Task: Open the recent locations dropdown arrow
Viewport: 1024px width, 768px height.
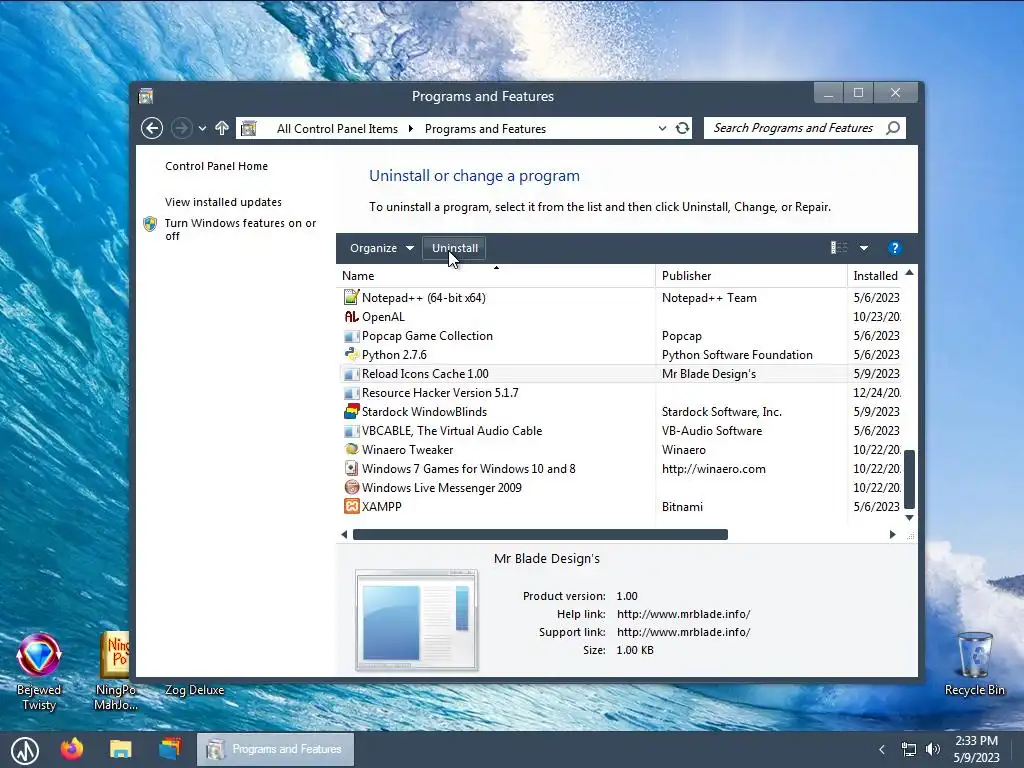Action: [x=202, y=128]
